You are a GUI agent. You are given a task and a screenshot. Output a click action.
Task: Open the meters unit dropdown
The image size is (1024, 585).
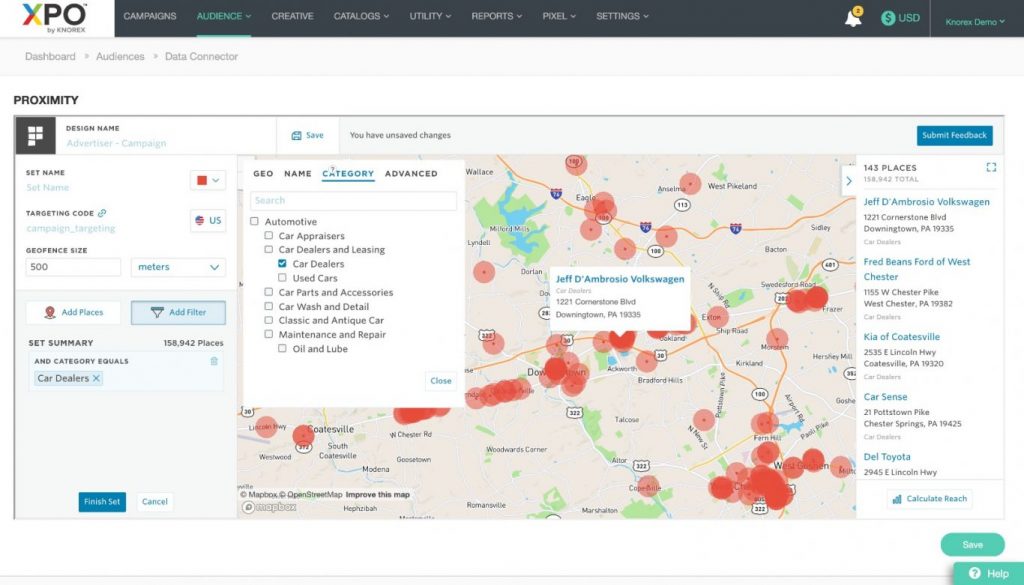(178, 267)
